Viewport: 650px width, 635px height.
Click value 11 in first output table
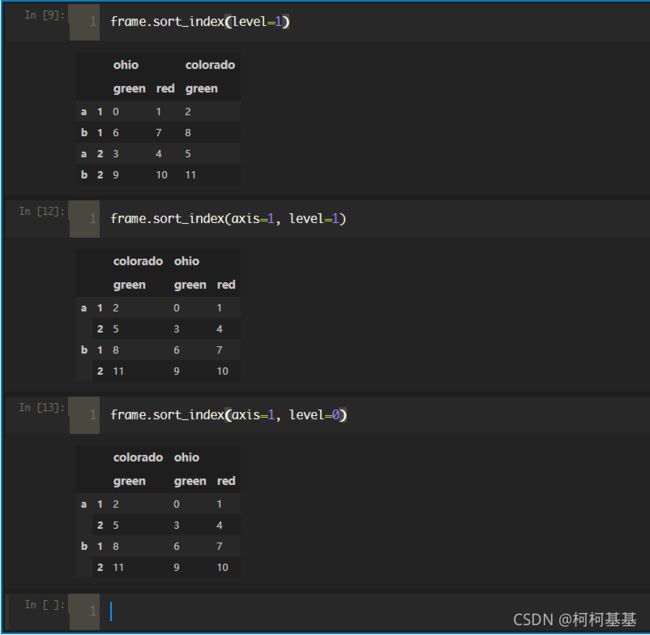[x=190, y=175]
